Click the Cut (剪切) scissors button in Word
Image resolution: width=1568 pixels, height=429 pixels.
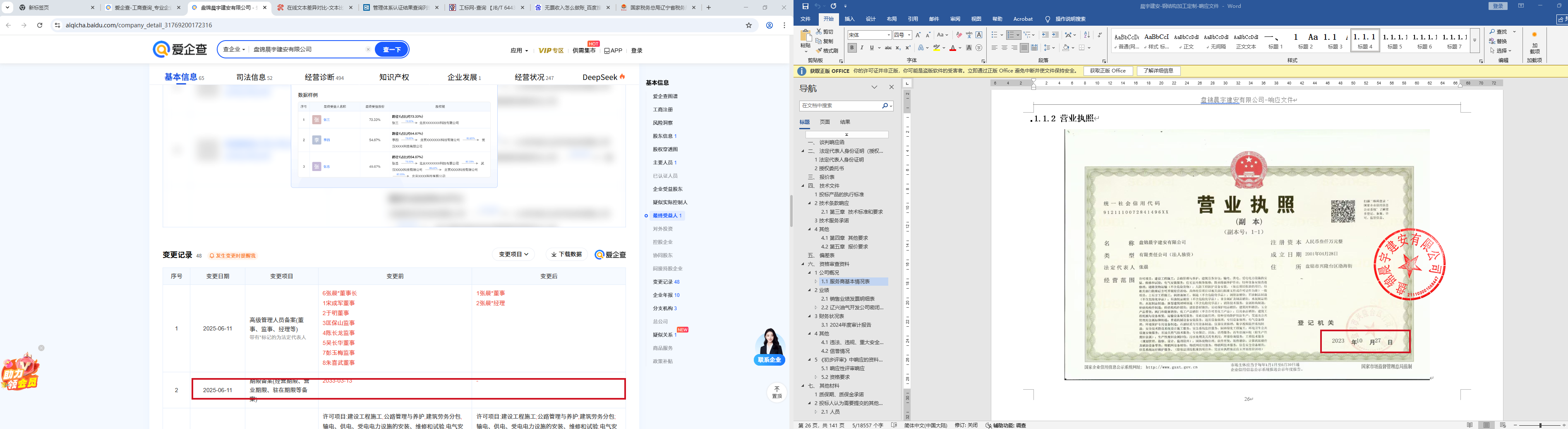tap(825, 32)
